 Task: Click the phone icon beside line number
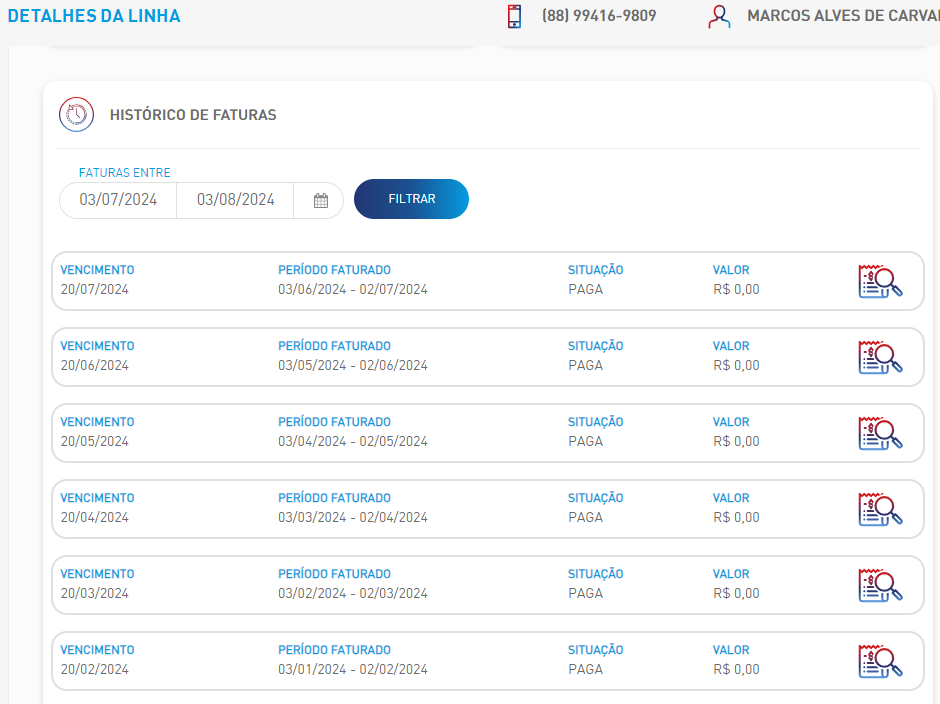coord(514,16)
